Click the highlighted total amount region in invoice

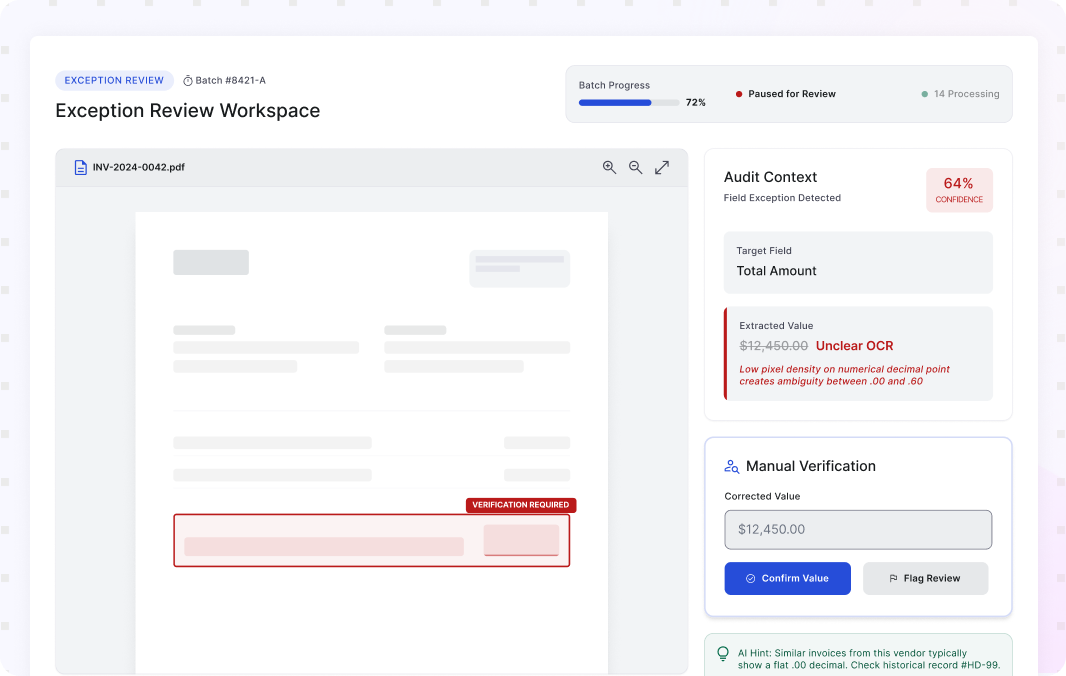[x=371, y=541]
